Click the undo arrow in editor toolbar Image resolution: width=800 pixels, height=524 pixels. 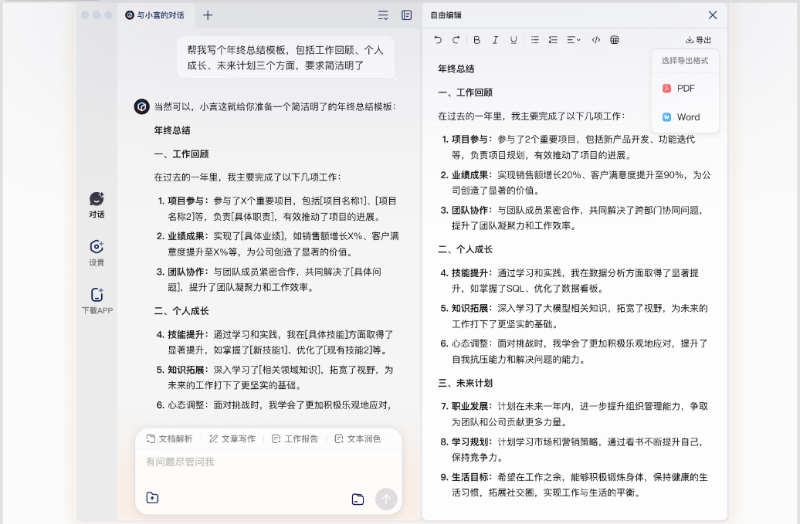[x=438, y=40]
